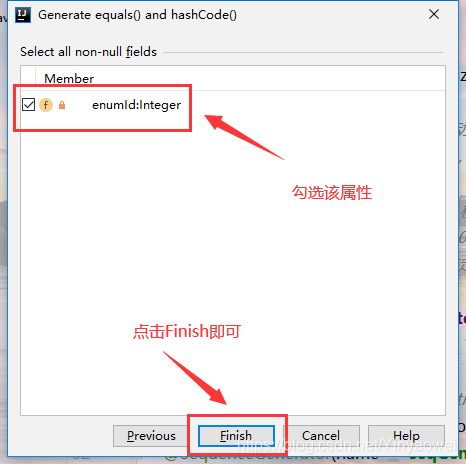Image resolution: width=466 pixels, height=464 pixels.
Task: Click the red arrow pointing at enumId row
Action: point(244,137)
